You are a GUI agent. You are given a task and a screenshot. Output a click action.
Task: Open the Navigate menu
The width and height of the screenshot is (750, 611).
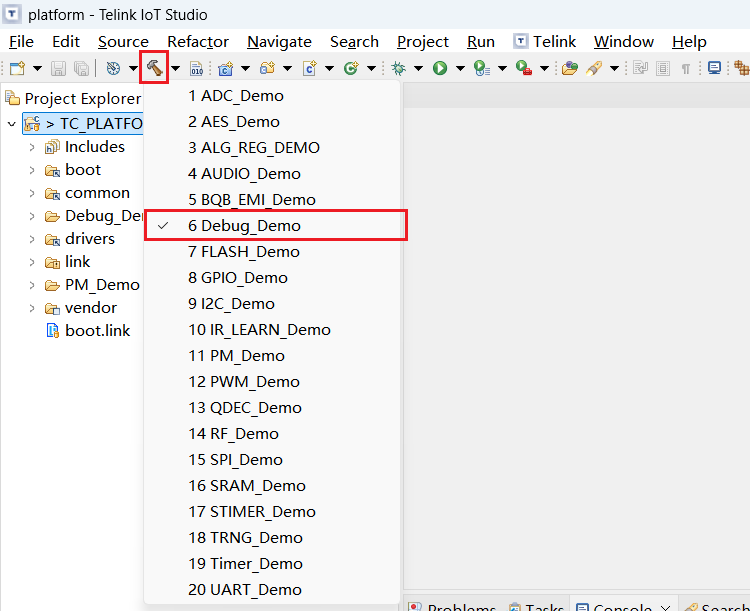279,42
